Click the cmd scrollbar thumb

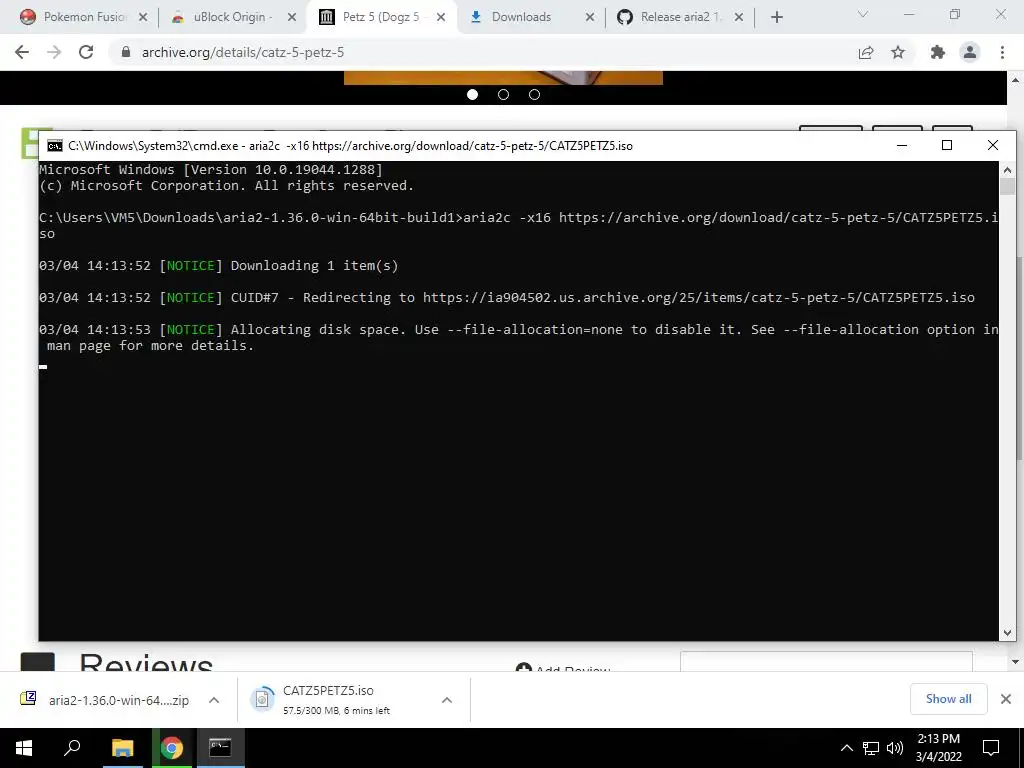[1007, 186]
